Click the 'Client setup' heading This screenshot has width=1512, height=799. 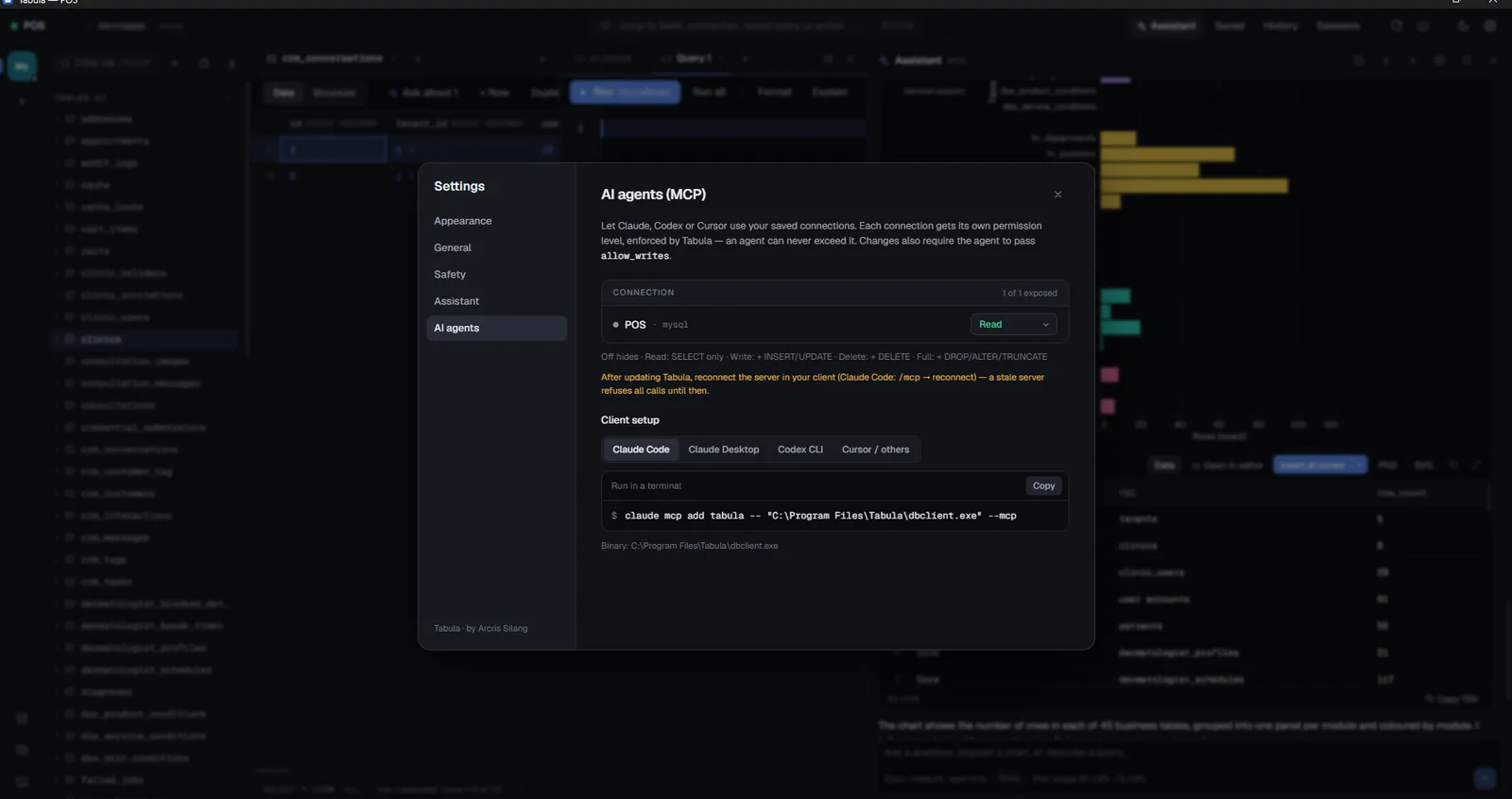click(630, 420)
